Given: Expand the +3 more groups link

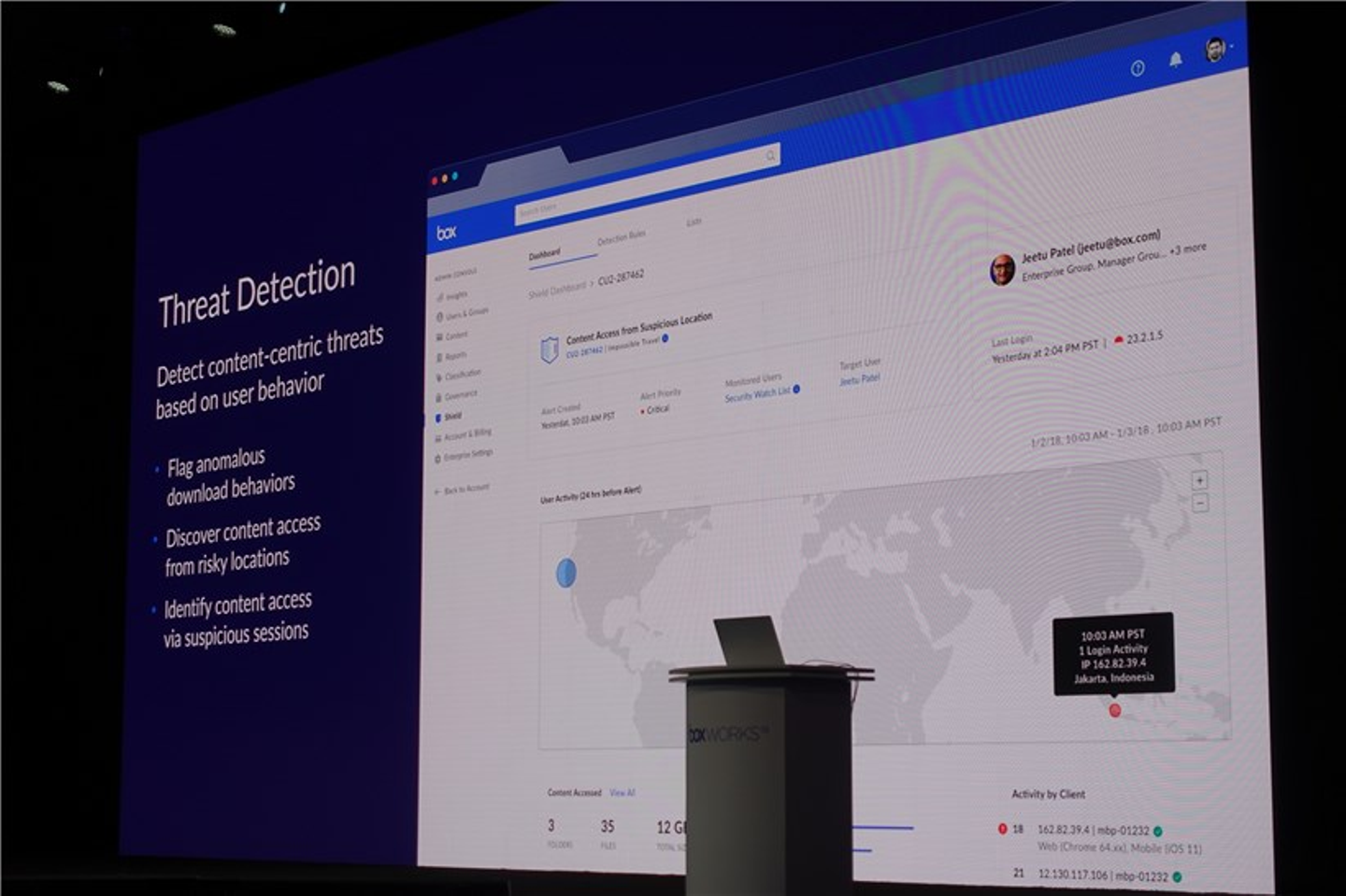Looking at the screenshot, I should pyautogui.click(x=1188, y=249).
